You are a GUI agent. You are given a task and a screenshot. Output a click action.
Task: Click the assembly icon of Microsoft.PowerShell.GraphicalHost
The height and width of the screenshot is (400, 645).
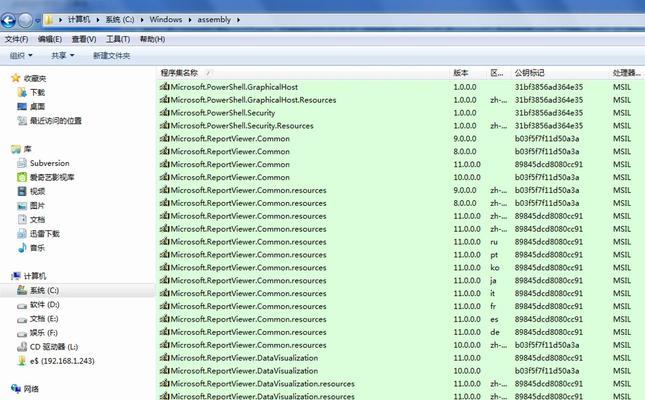click(x=165, y=86)
